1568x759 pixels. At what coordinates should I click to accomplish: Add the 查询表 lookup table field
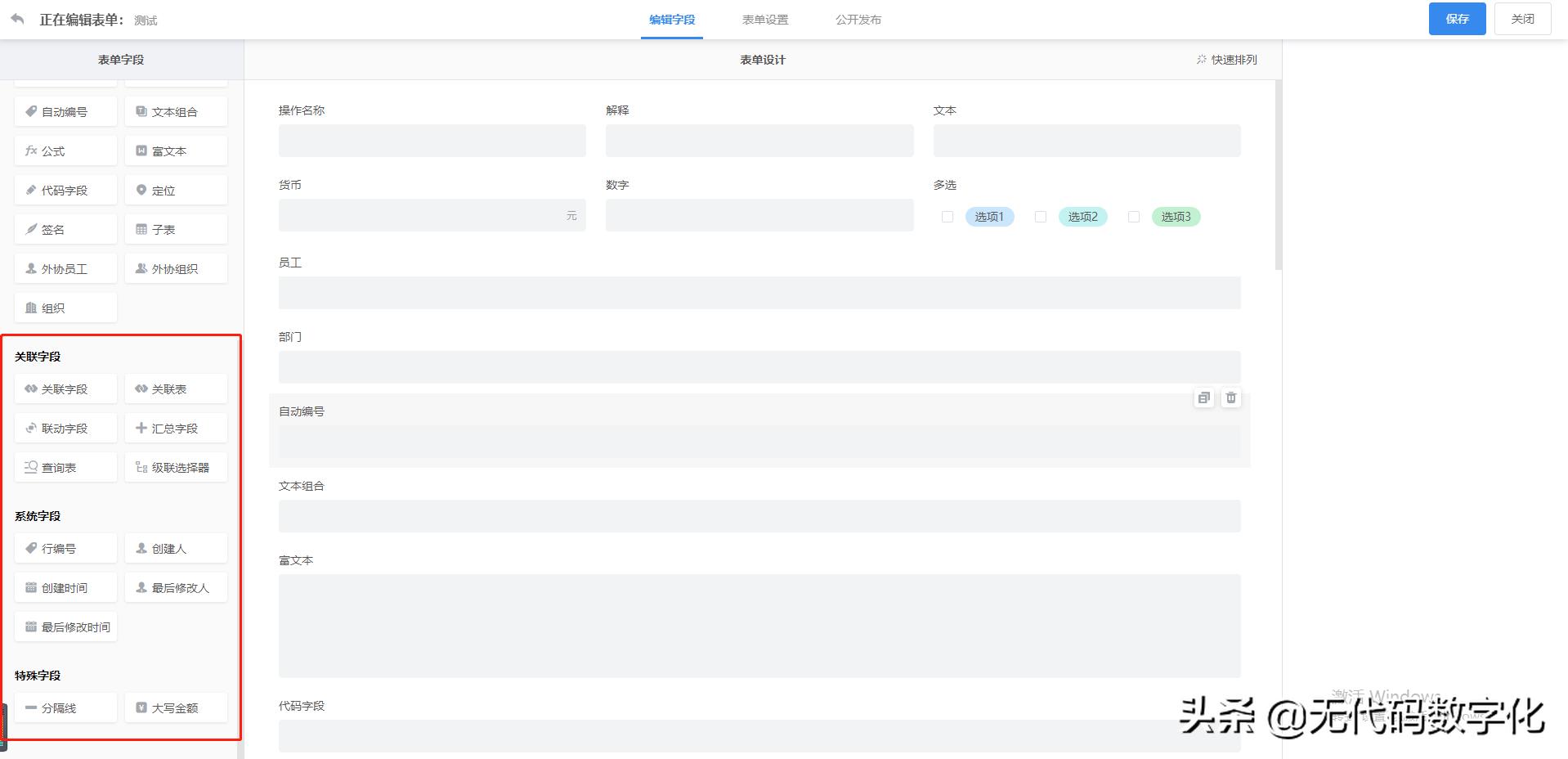click(x=65, y=468)
